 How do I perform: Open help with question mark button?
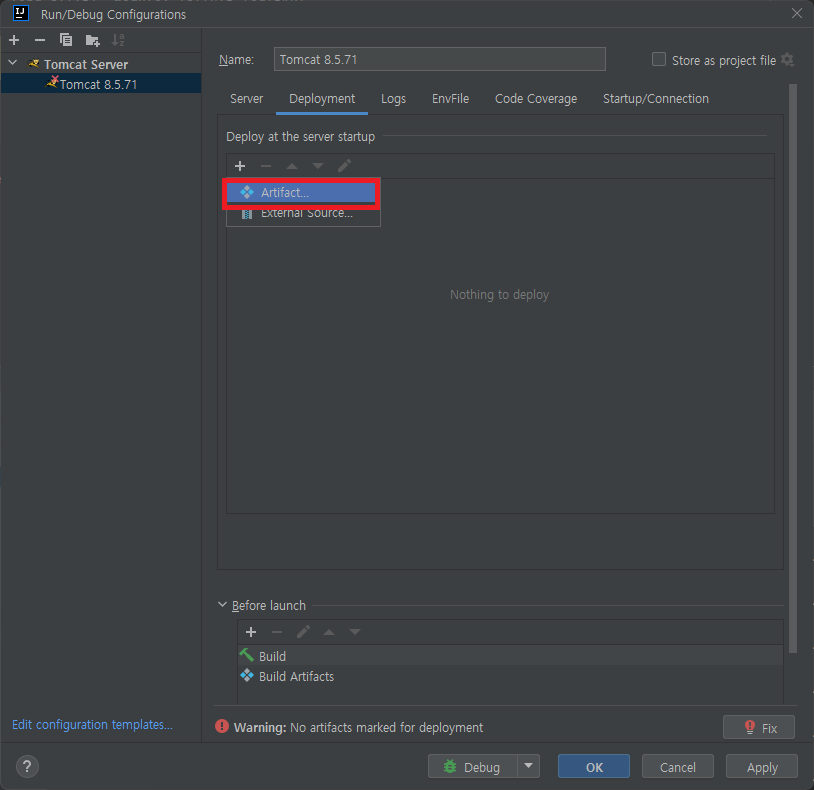[27, 766]
